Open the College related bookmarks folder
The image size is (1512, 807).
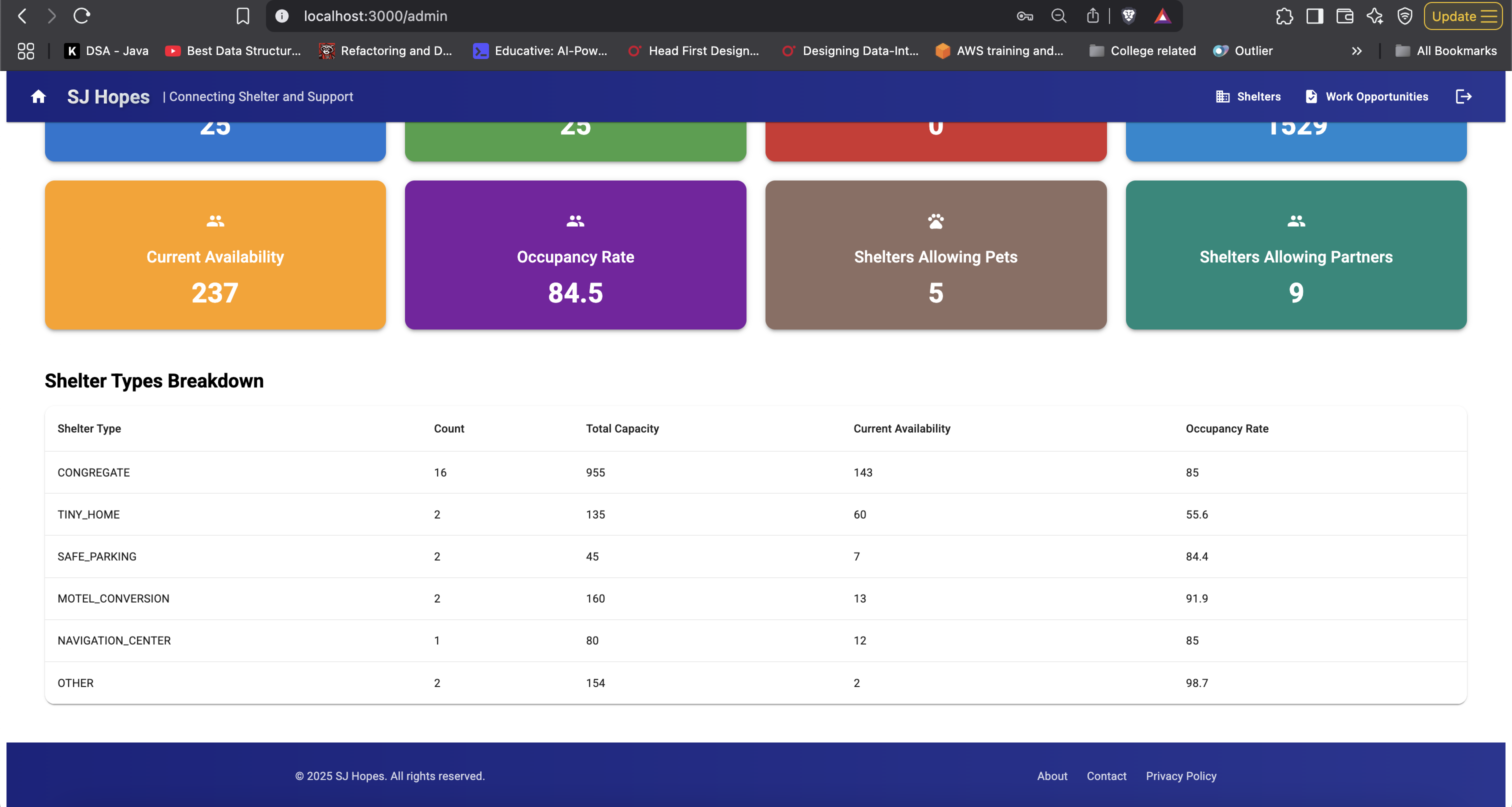(x=1142, y=51)
